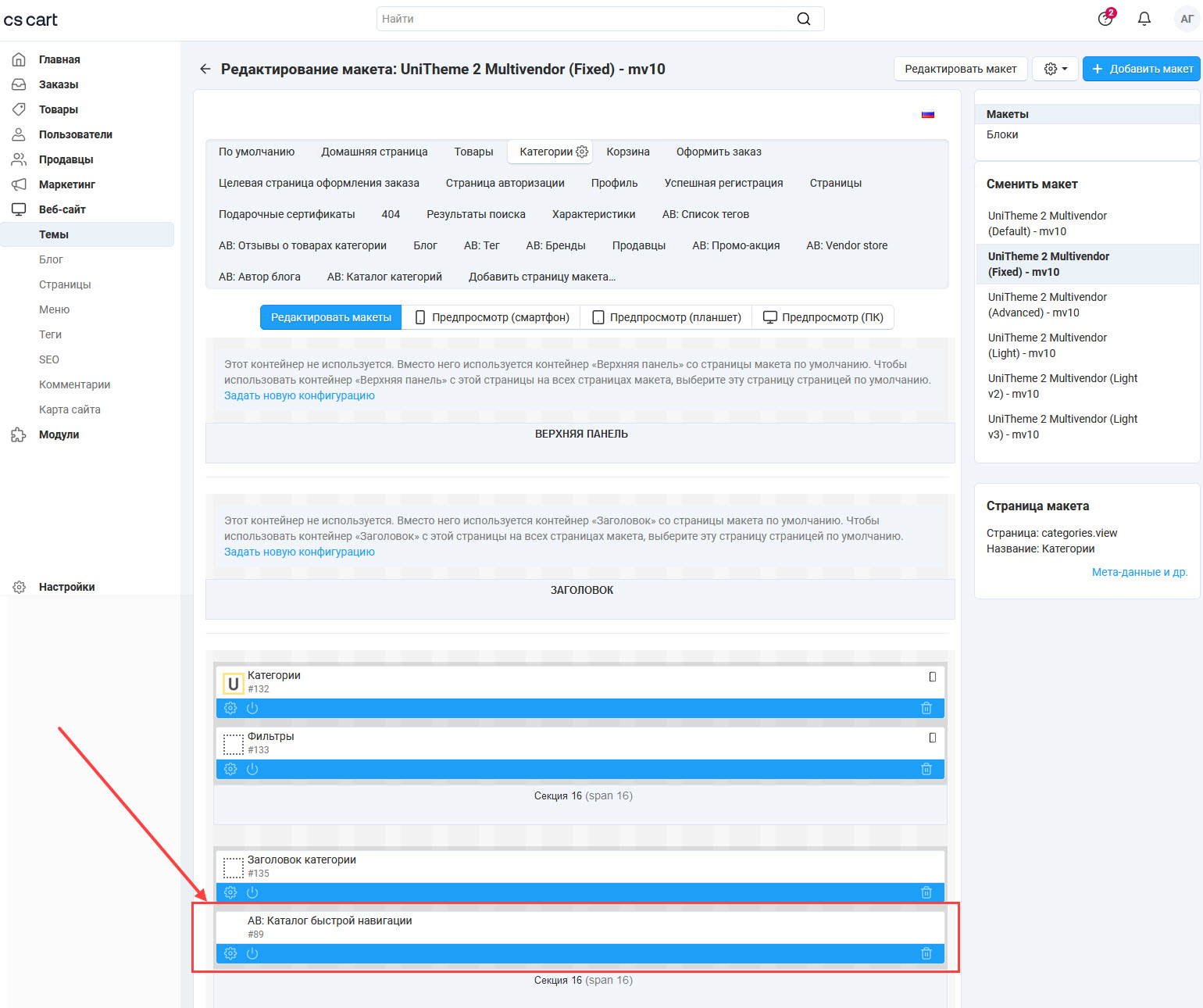
Task: Open the Russian flag language selector
Action: (928, 114)
